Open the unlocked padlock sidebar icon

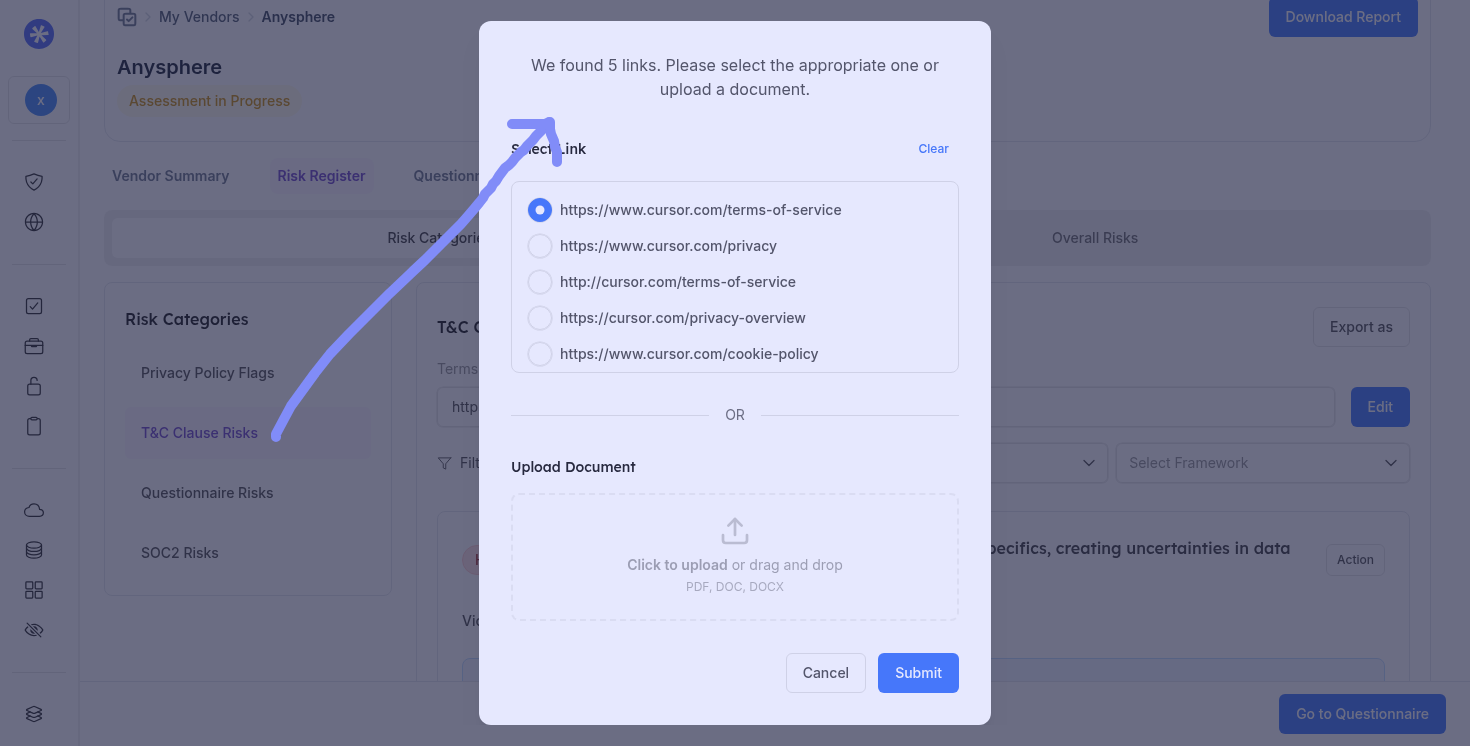34,386
